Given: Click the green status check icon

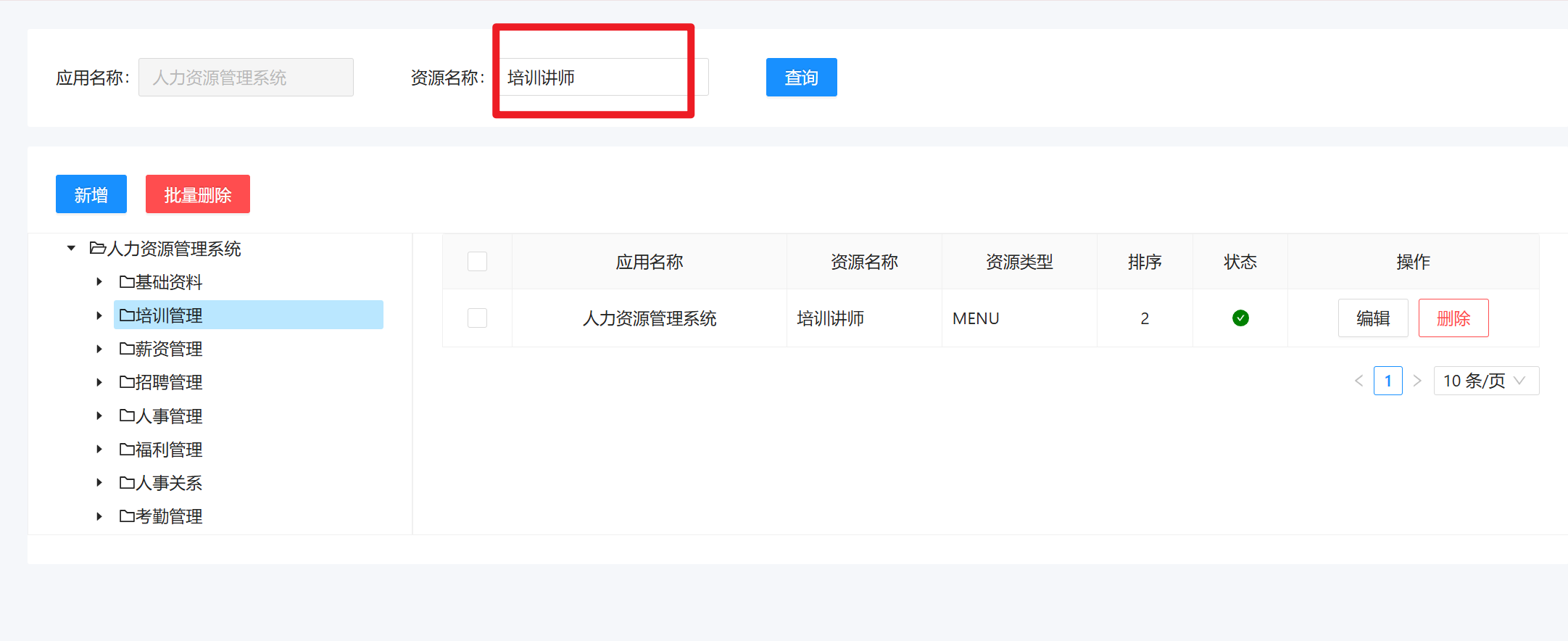Looking at the screenshot, I should pyautogui.click(x=1240, y=318).
